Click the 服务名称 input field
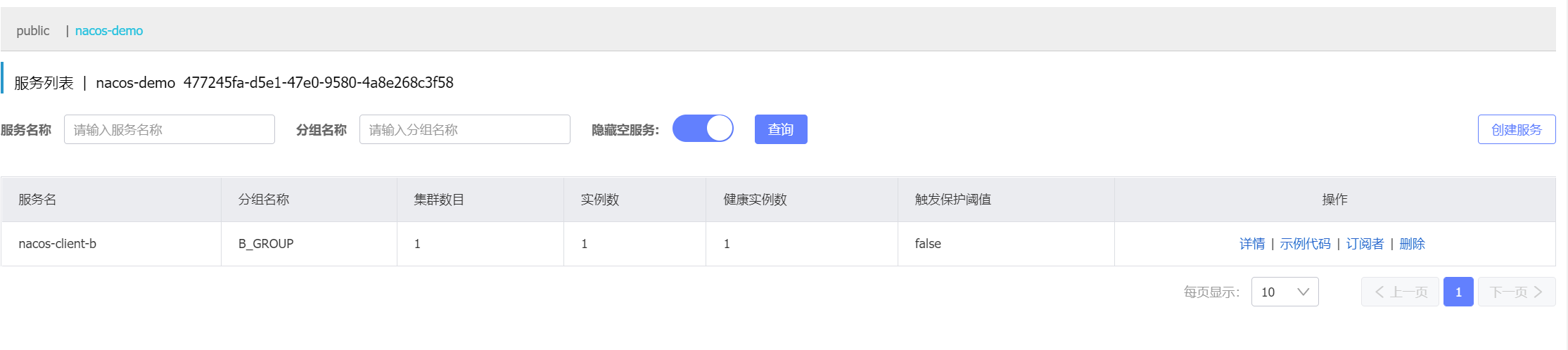1568x350 pixels. pos(169,130)
